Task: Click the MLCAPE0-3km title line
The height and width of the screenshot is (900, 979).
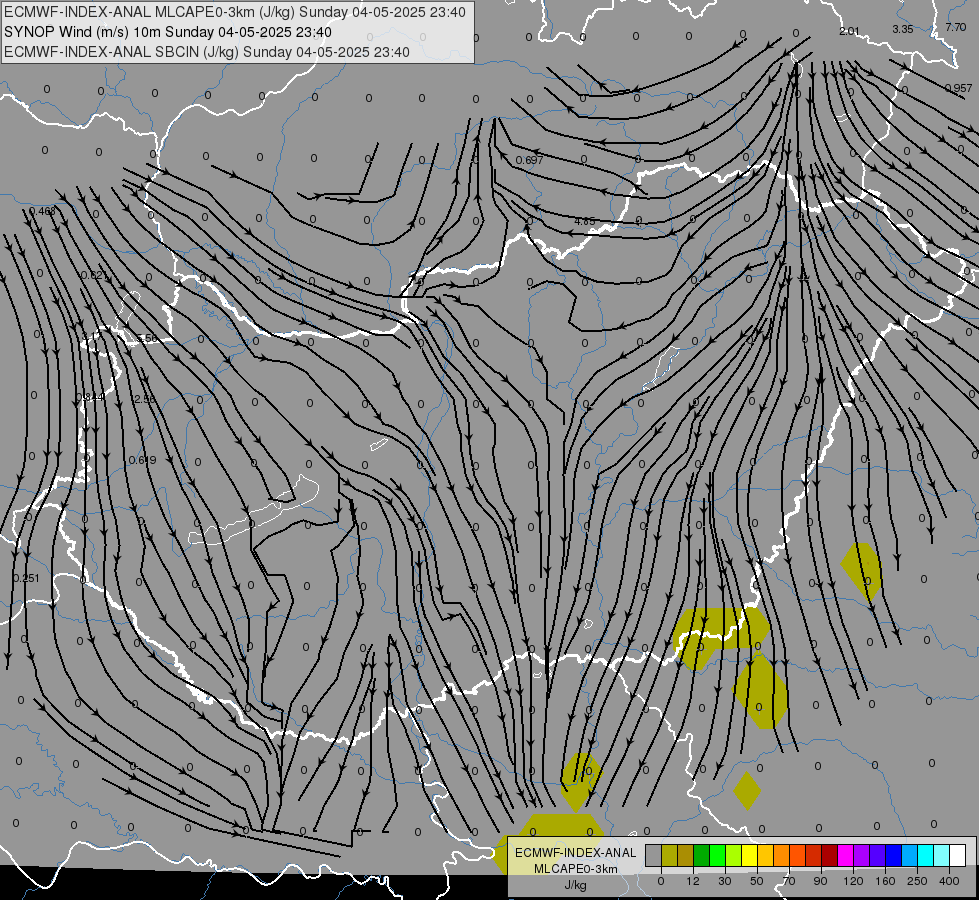Action: (235, 12)
